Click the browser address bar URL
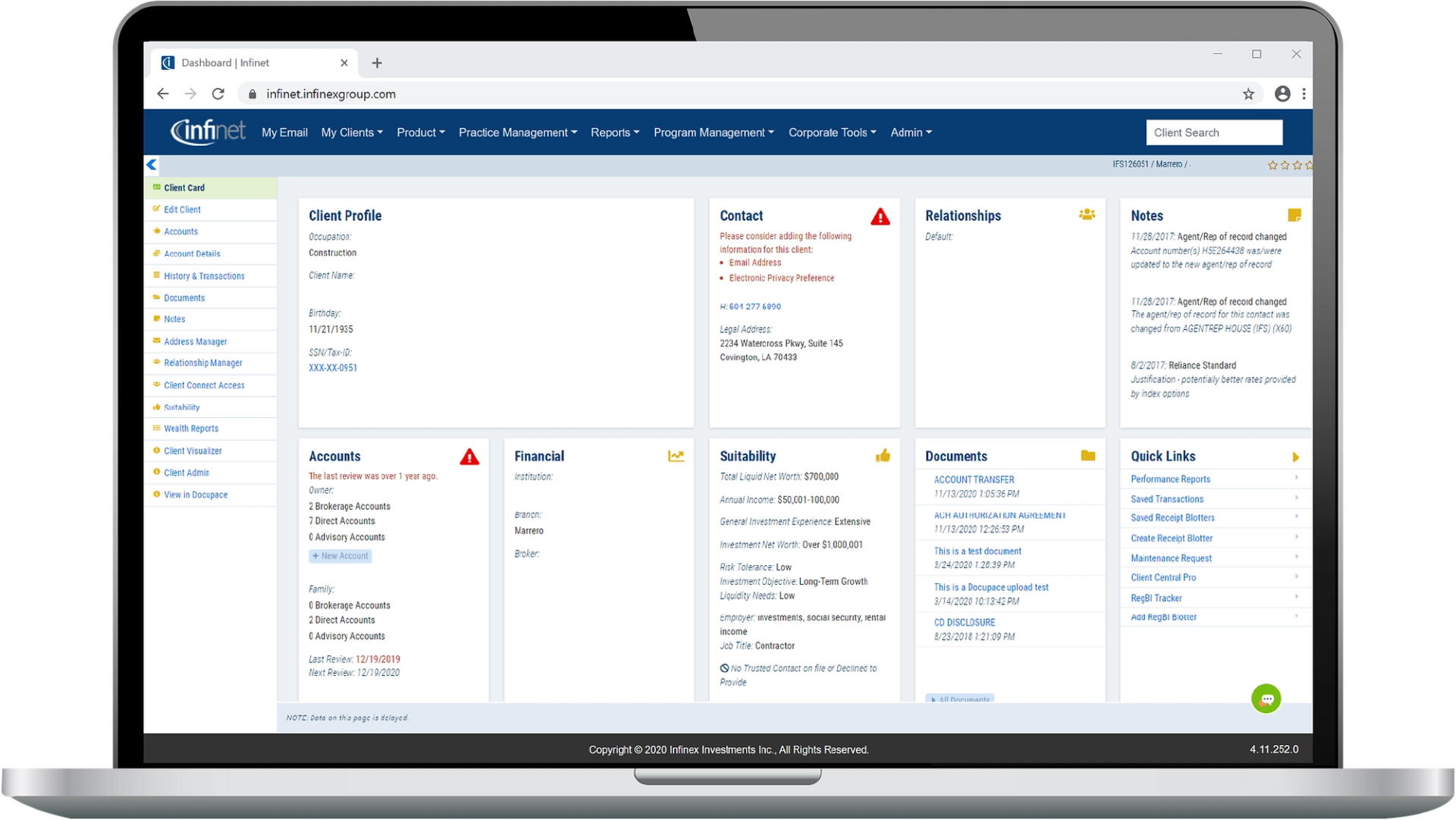Image resolution: width=1456 pixels, height=820 pixels. coord(331,94)
